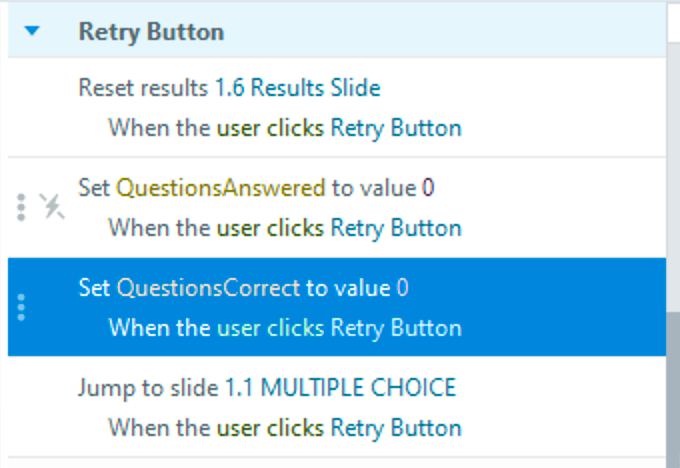Click the disabled trigger icon beside QuestionsAnswered

[51, 206]
